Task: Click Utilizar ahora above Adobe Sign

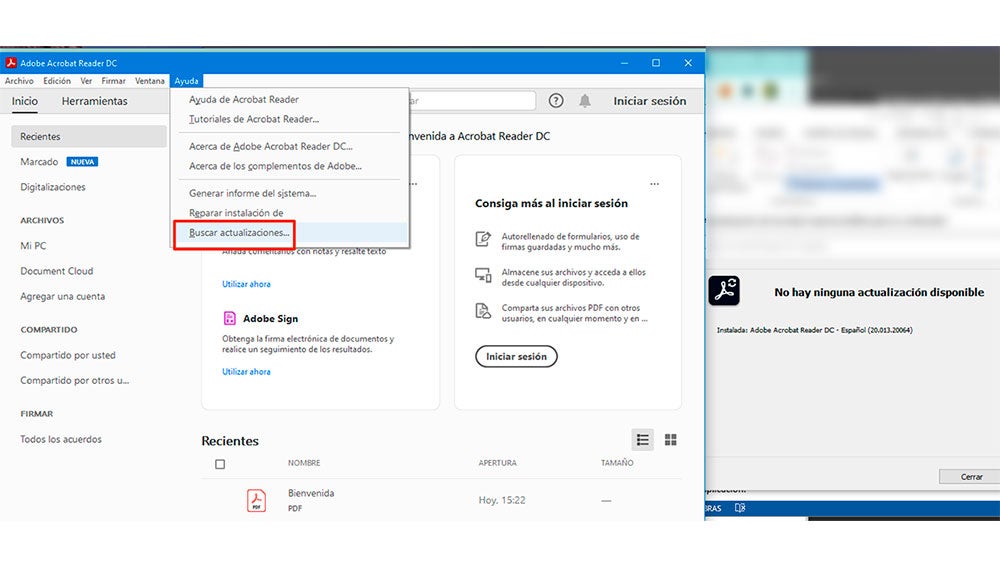Action: [x=246, y=284]
